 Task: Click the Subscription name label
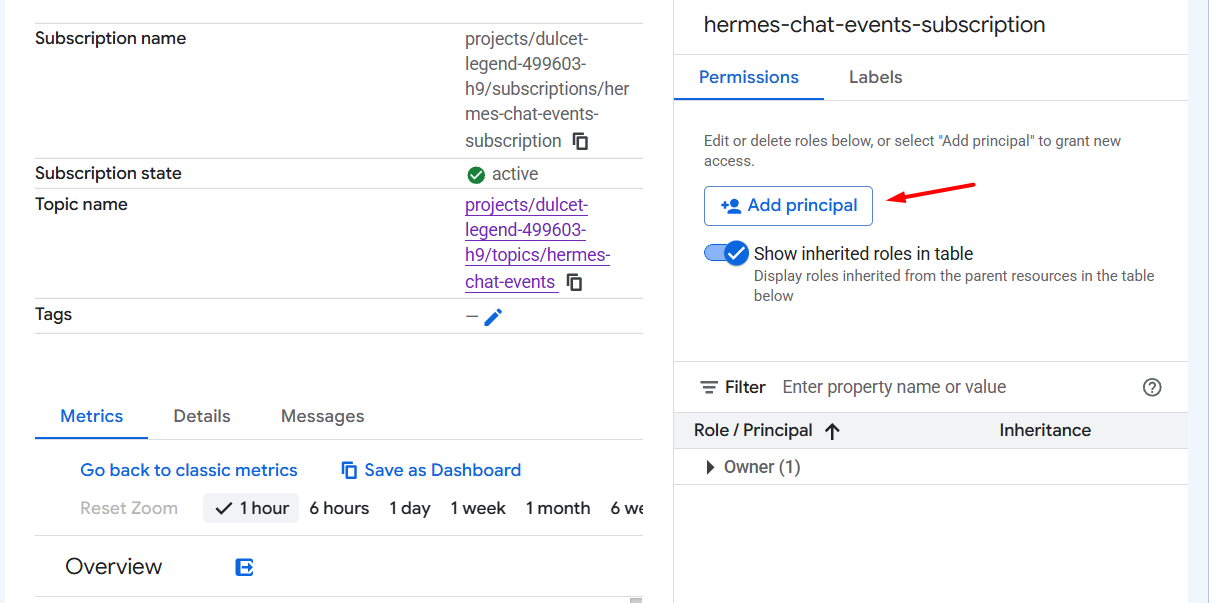click(x=111, y=38)
